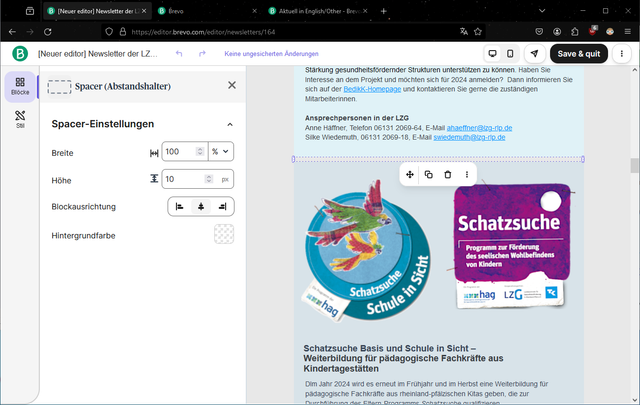Align block to the center

[x=201, y=207]
